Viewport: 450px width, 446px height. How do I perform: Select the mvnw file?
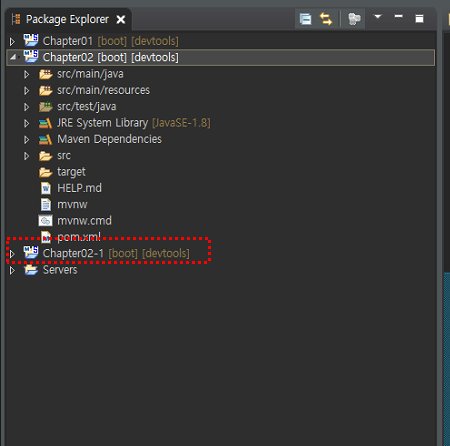[x=72, y=205]
